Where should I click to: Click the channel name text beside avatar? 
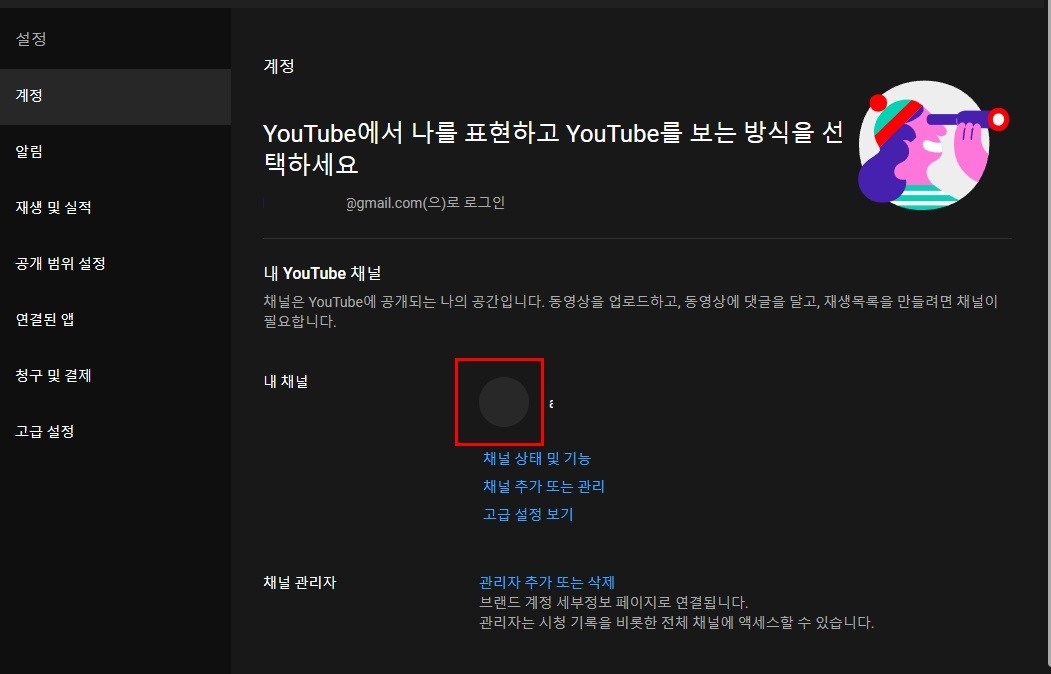click(551, 402)
